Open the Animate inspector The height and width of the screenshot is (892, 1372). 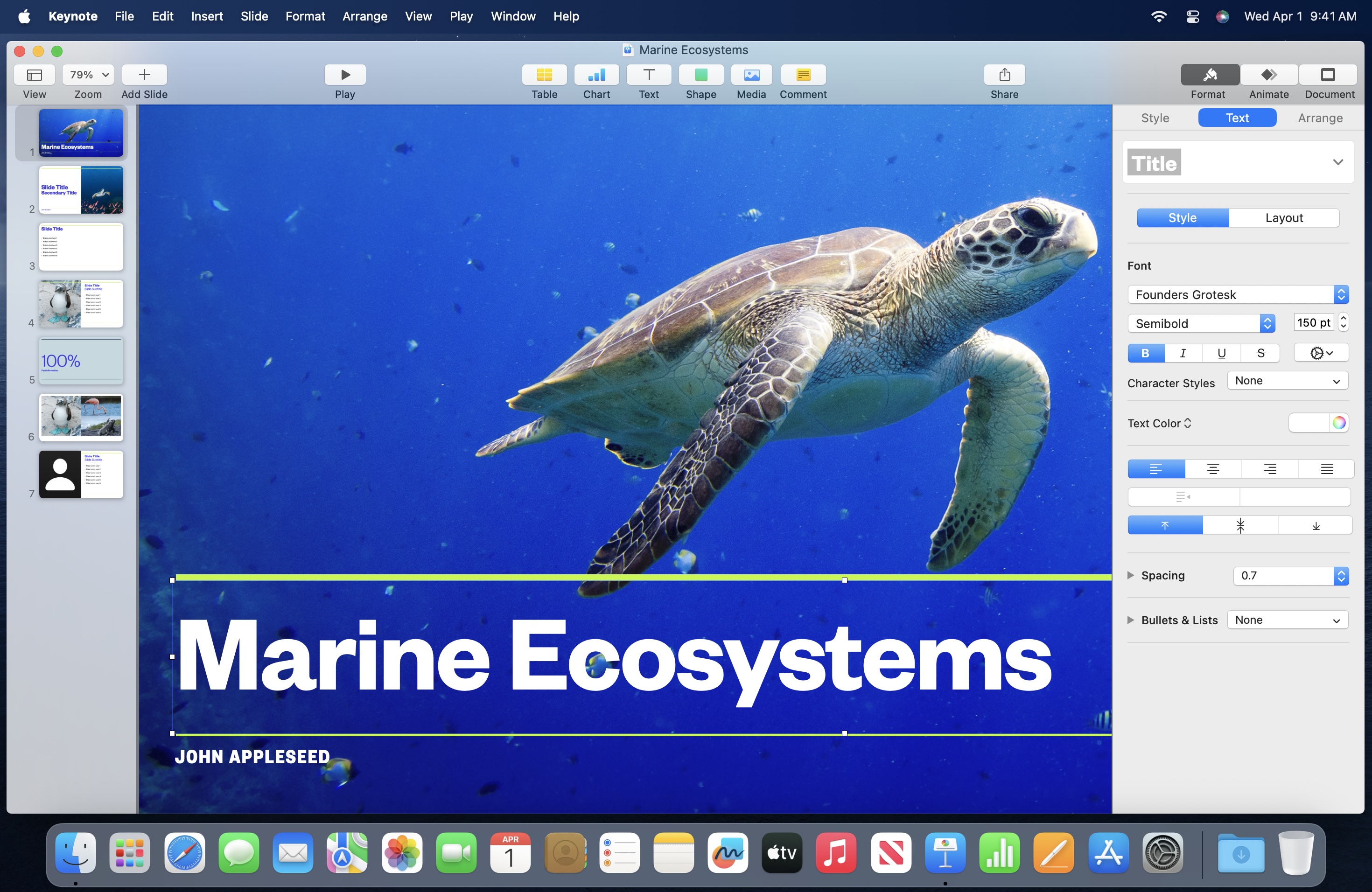click(1268, 75)
